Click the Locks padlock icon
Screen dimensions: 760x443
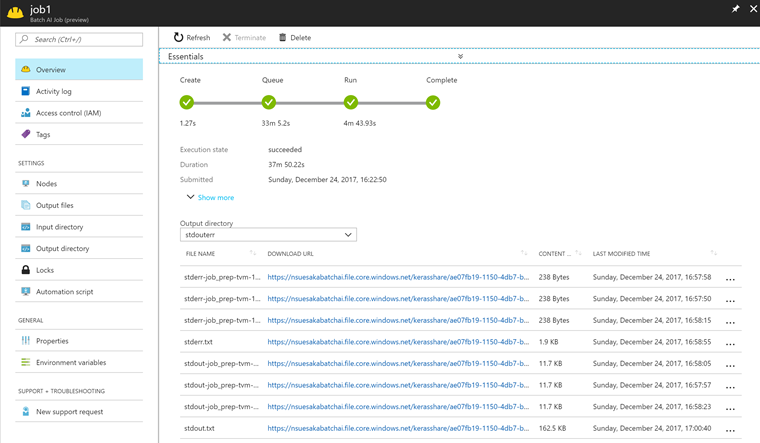tap(26, 270)
